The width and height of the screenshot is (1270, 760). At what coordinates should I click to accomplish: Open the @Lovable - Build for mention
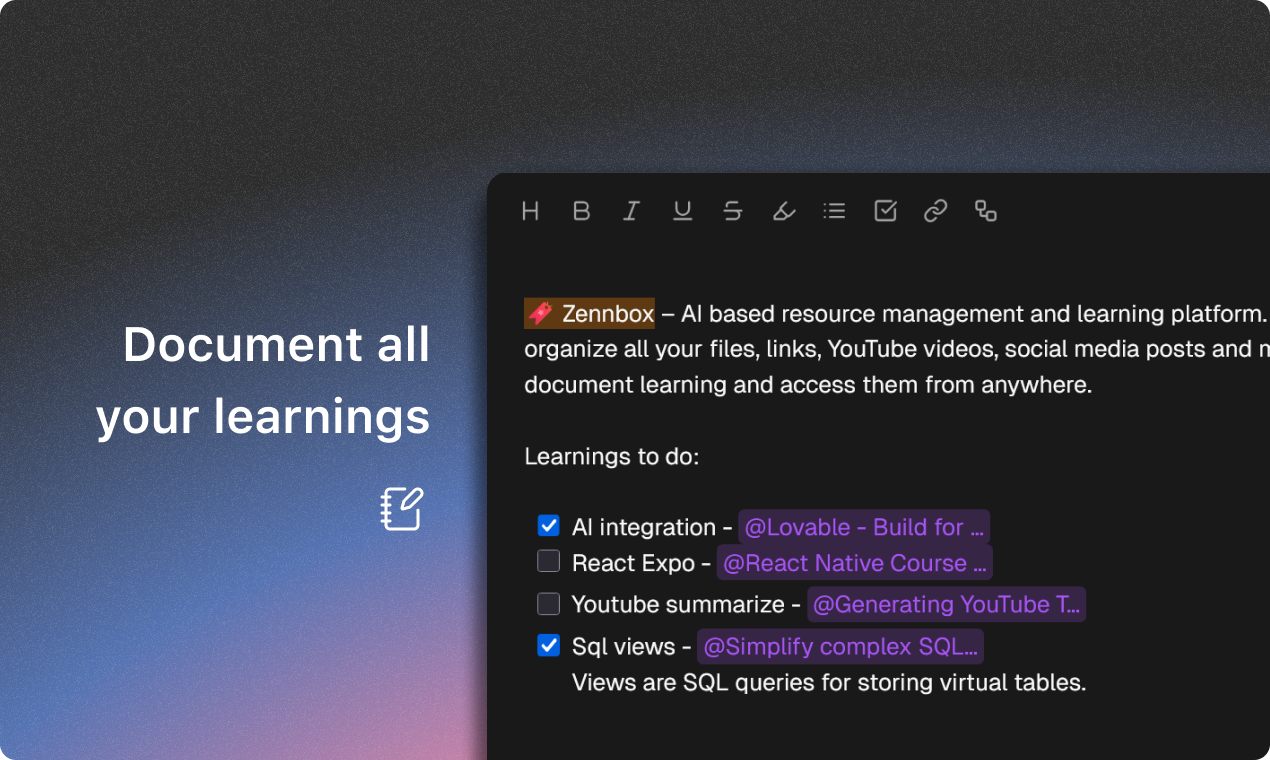(x=863, y=527)
